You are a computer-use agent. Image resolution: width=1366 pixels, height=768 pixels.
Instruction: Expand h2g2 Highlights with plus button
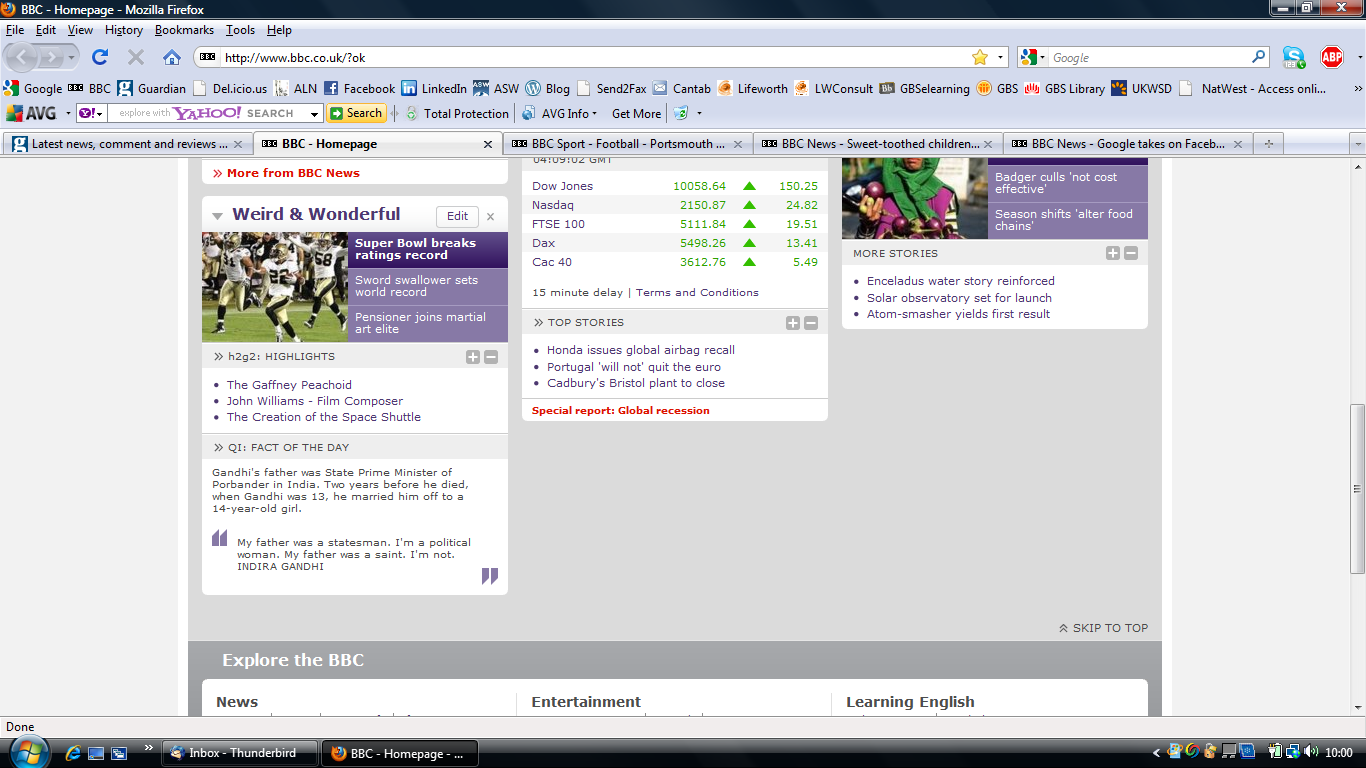click(473, 357)
